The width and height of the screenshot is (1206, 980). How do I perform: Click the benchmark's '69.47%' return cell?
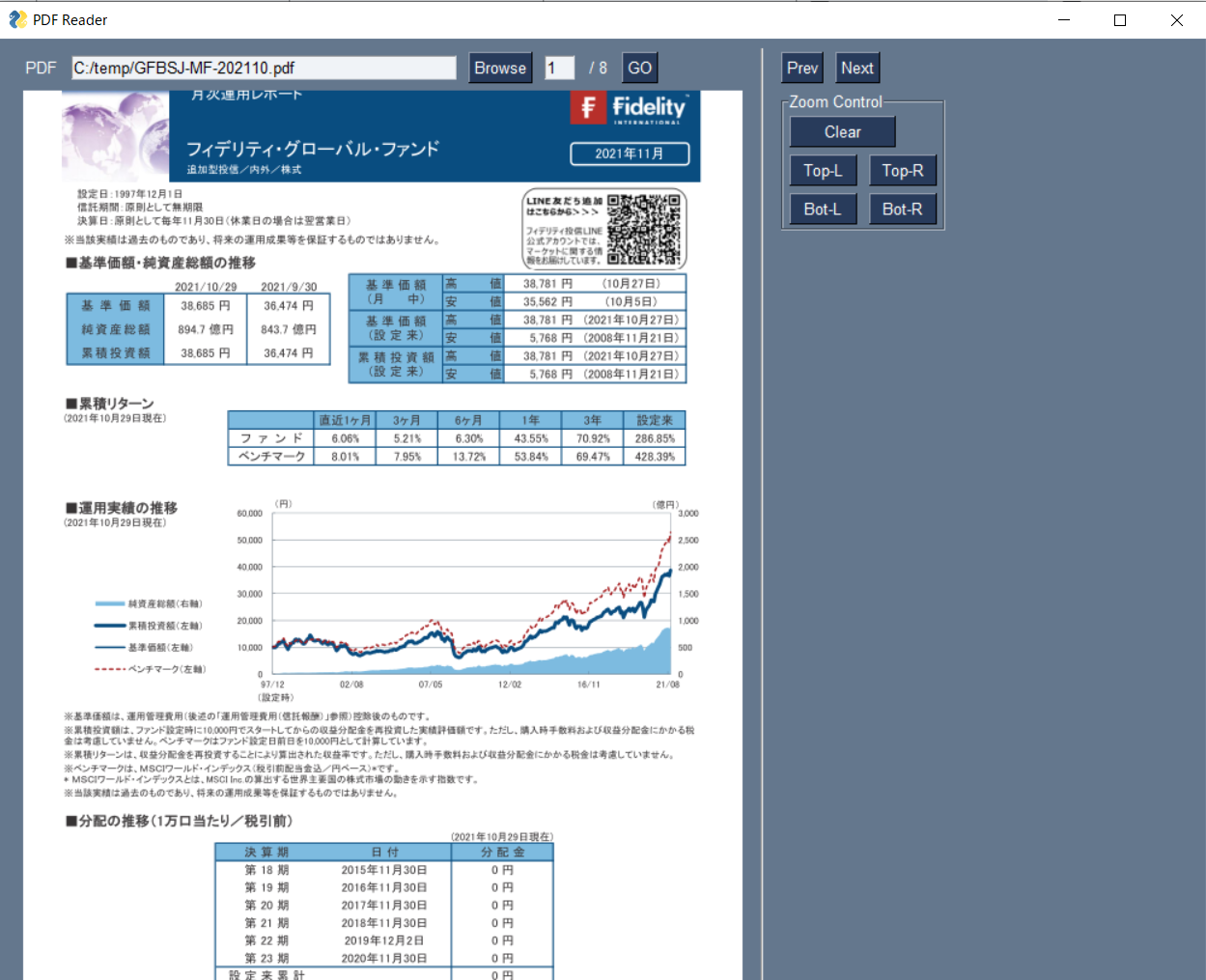click(593, 457)
